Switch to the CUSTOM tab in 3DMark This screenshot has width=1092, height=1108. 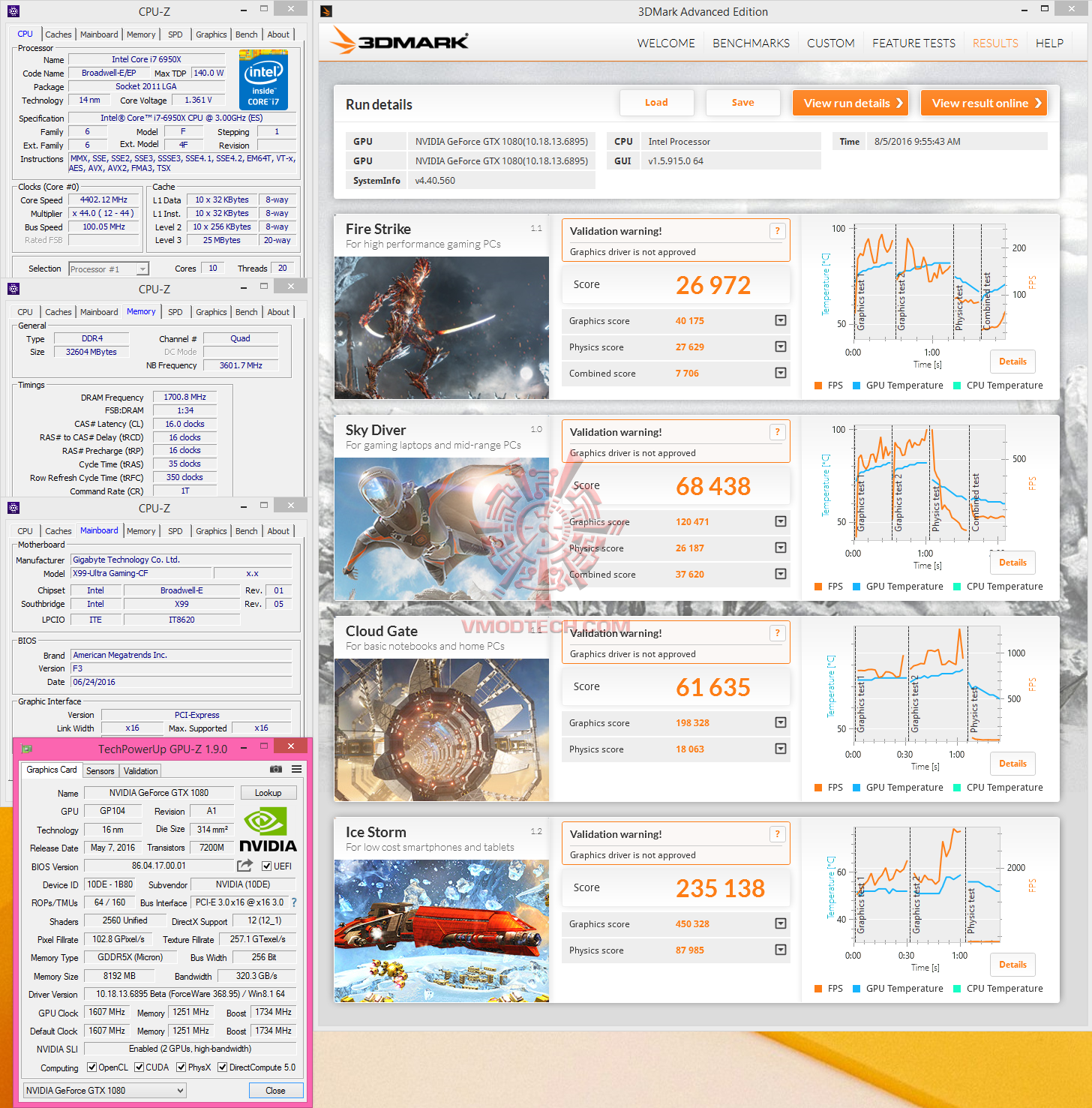(831, 44)
